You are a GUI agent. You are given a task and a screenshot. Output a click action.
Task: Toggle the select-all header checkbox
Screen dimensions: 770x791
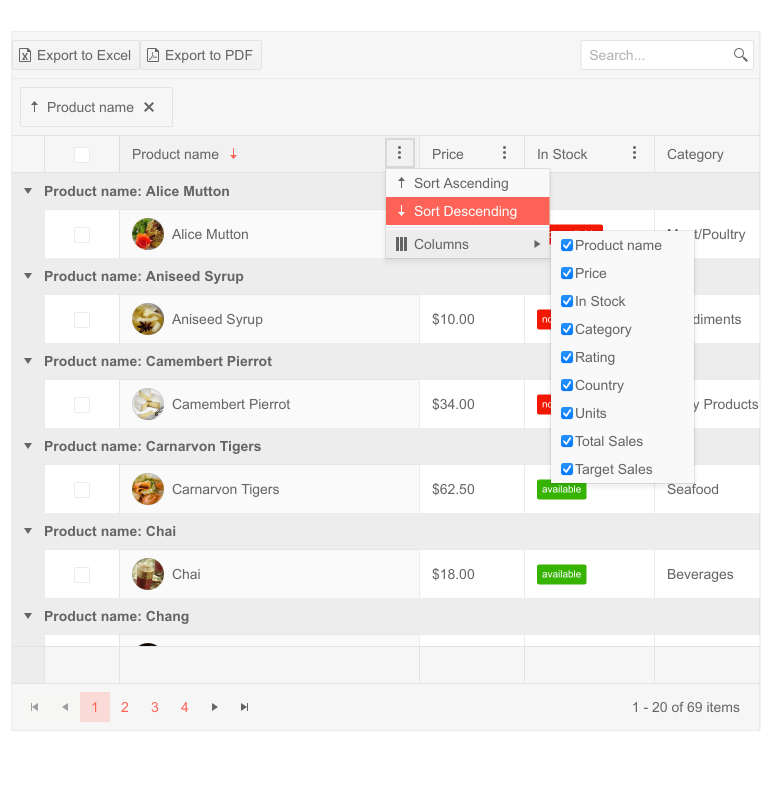[x=82, y=154]
